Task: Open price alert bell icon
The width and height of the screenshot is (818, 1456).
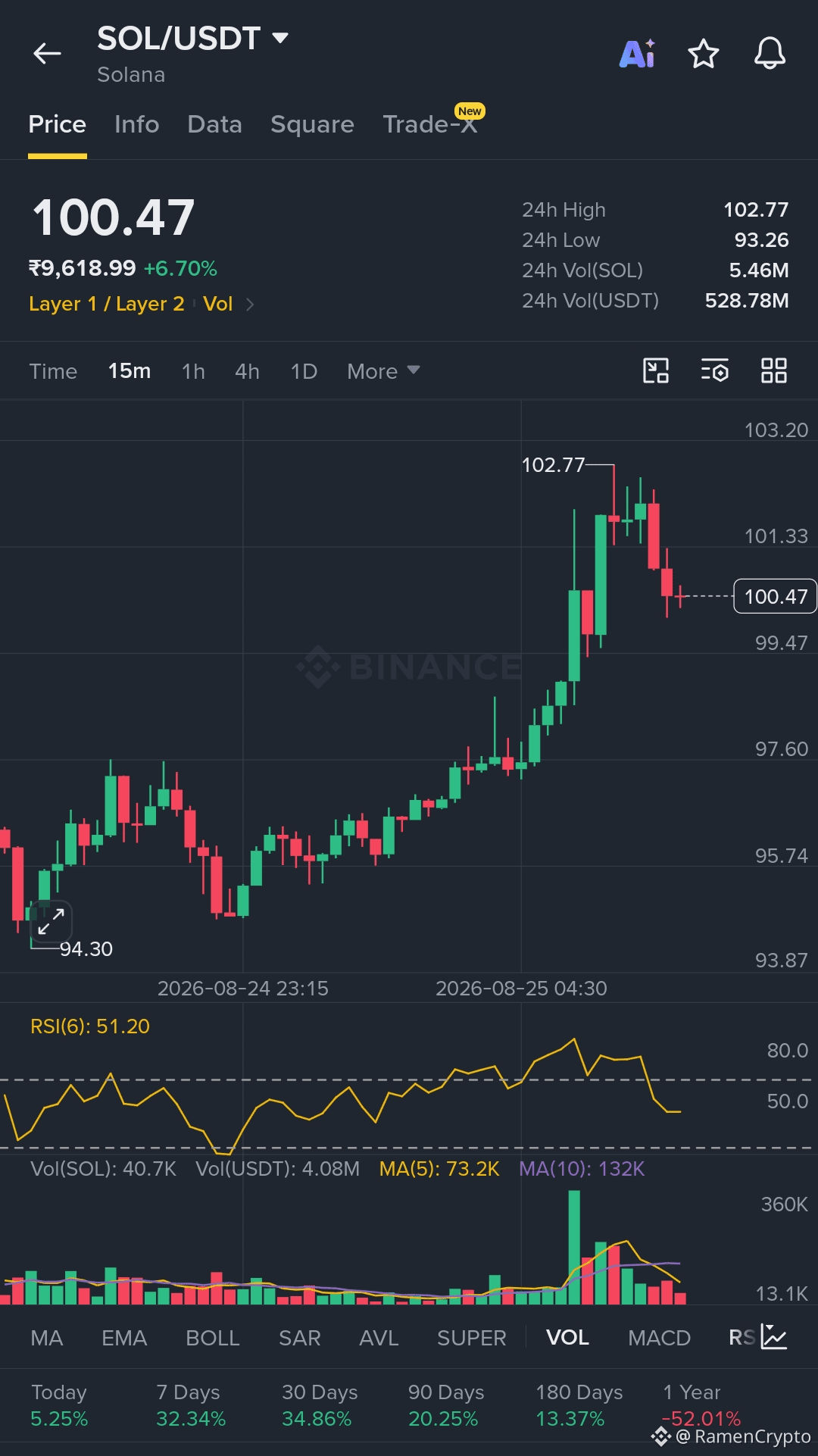Action: 770,54
